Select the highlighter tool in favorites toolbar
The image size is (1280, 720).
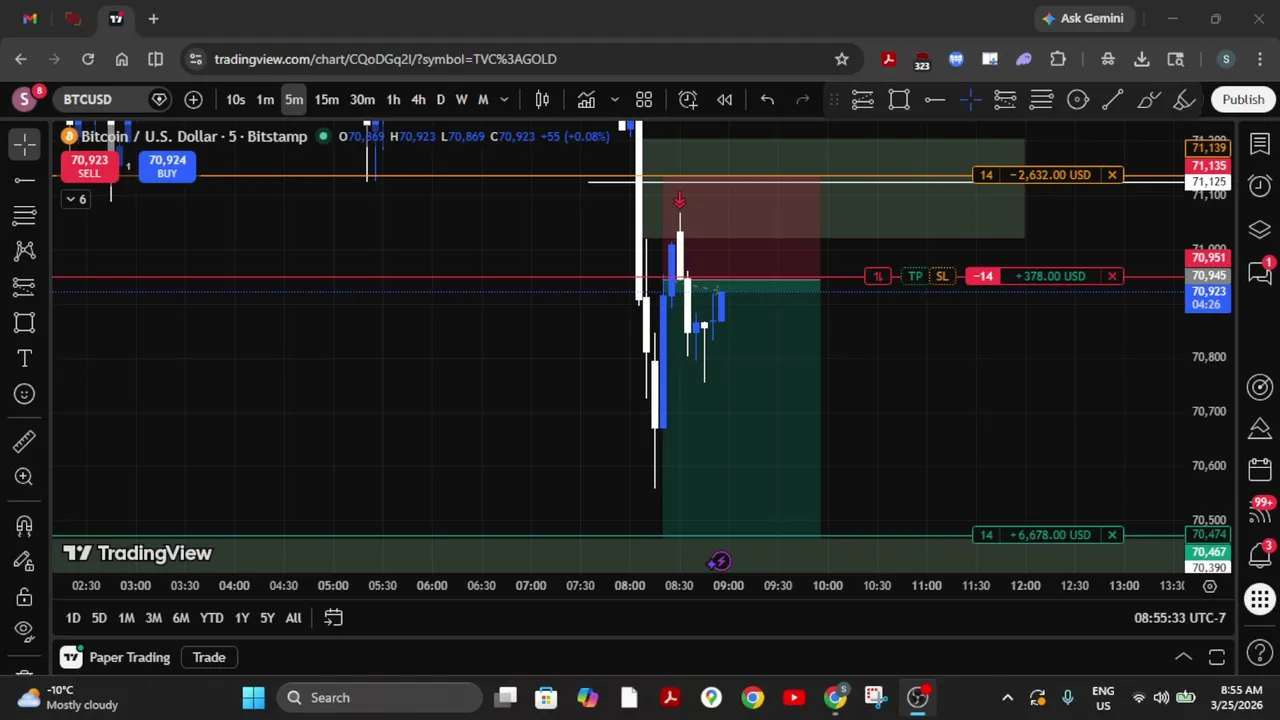(x=1184, y=99)
